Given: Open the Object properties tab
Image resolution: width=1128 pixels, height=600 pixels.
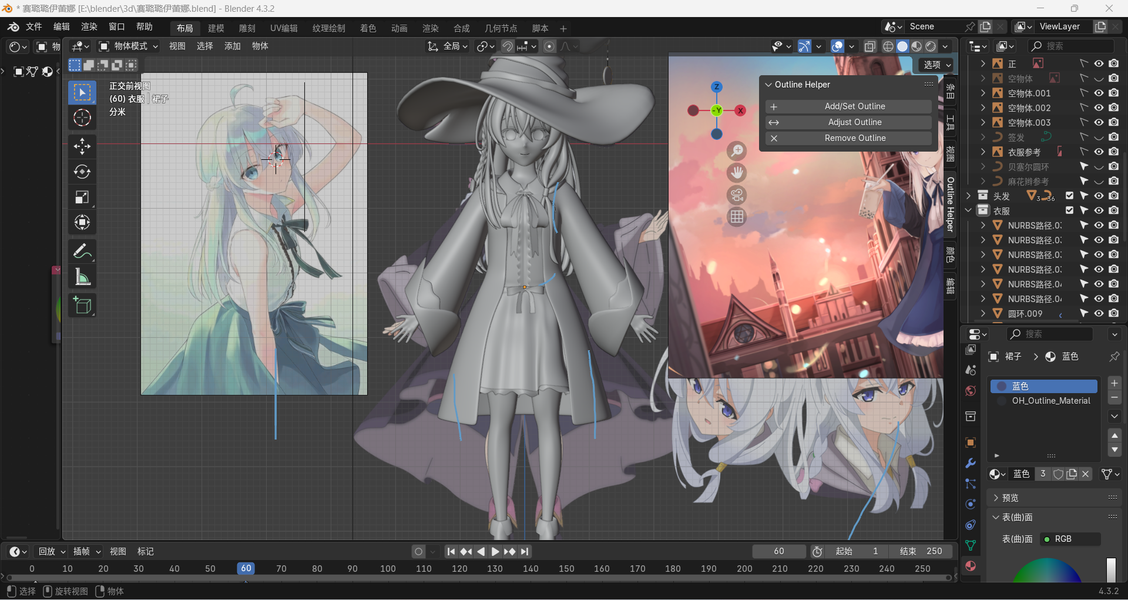Looking at the screenshot, I should (970, 442).
